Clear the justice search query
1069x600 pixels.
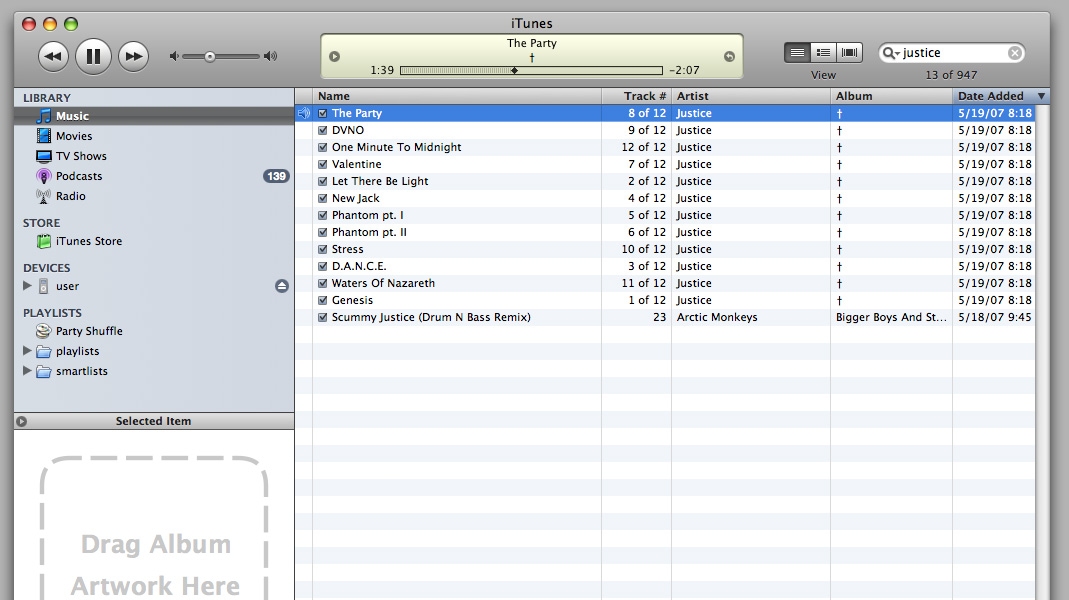(x=1015, y=52)
